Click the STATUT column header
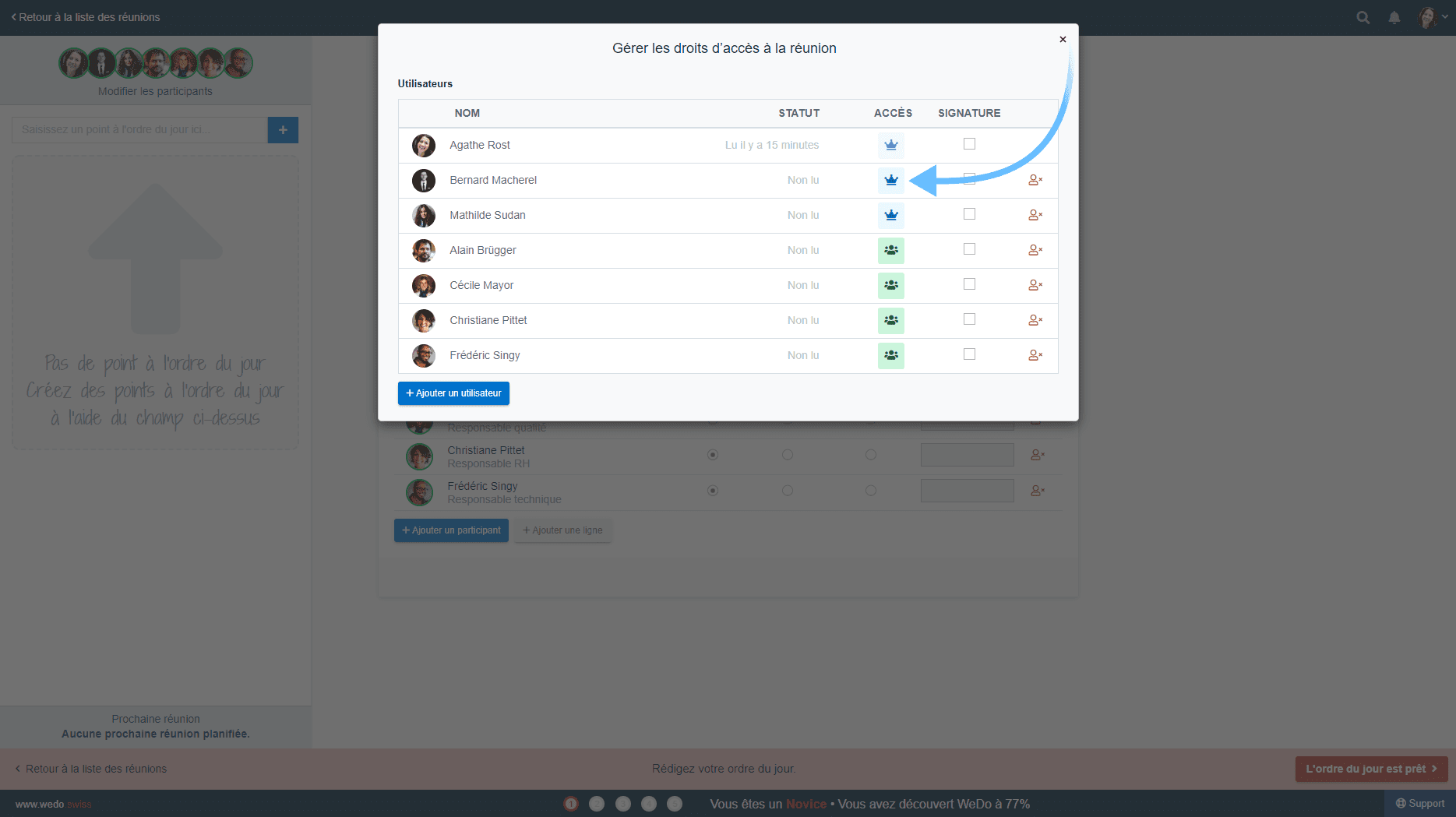 (x=799, y=114)
